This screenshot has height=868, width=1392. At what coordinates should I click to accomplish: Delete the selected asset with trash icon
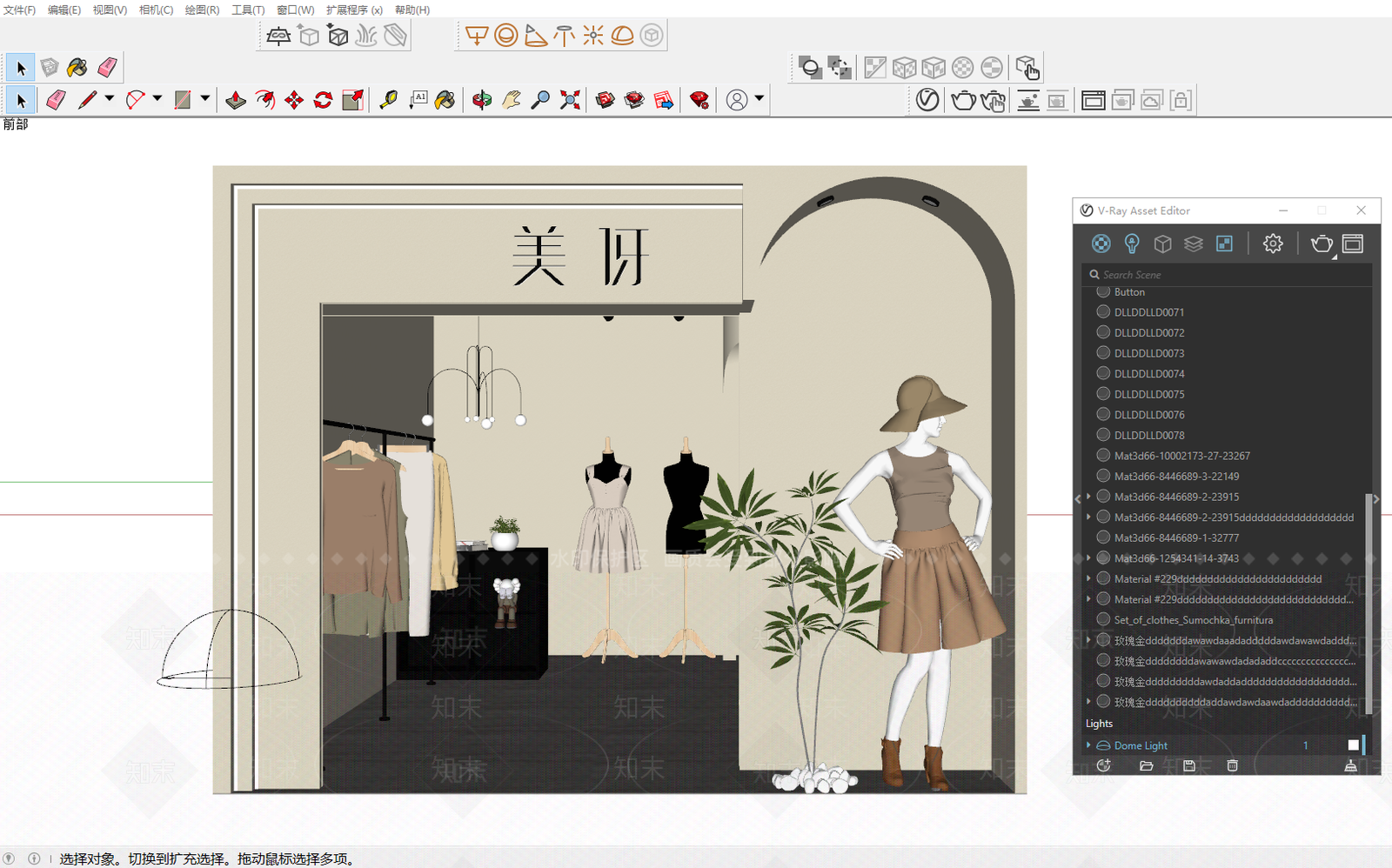point(1232,765)
